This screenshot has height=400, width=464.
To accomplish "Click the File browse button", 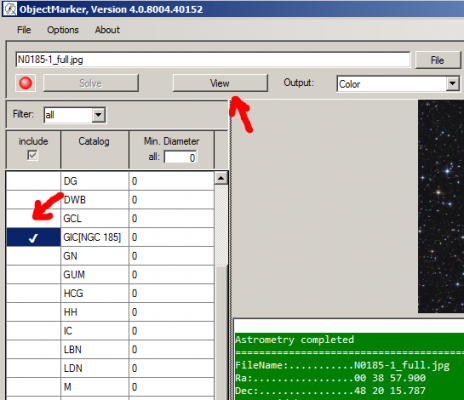I will coord(438,60).
